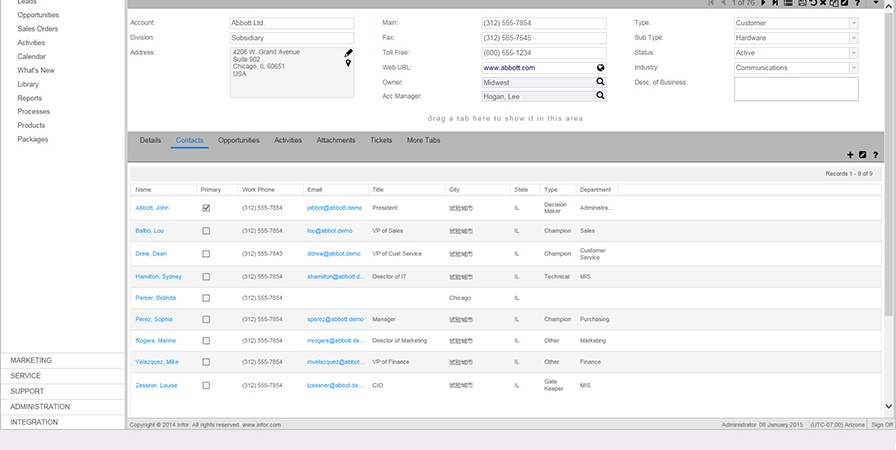This screenshot has height=450, width=896.
Task: Switch to the Details tab
Action: (150, 140)
